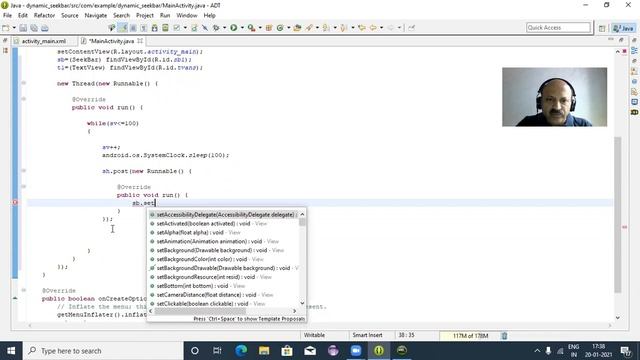Viewport: 640px width, 360px height.
Task: Click the error marker beside sb.set line
Action: click(x=15, y=202)
